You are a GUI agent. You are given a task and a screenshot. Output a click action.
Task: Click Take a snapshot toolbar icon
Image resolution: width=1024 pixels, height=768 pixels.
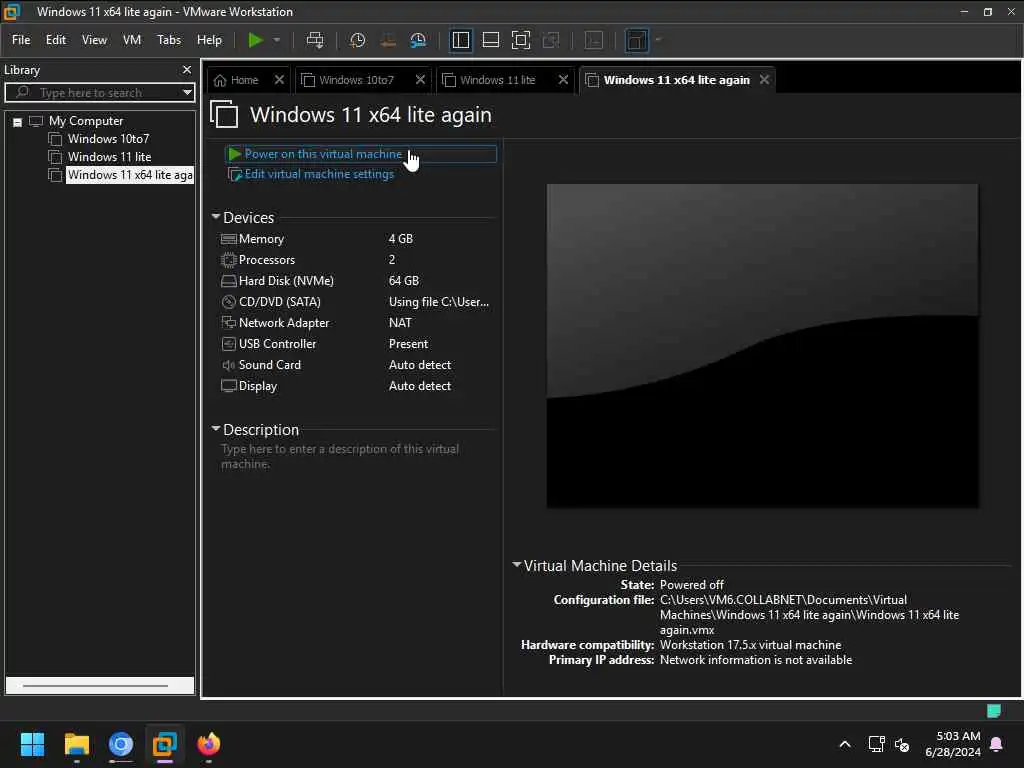tap(357, 40)
